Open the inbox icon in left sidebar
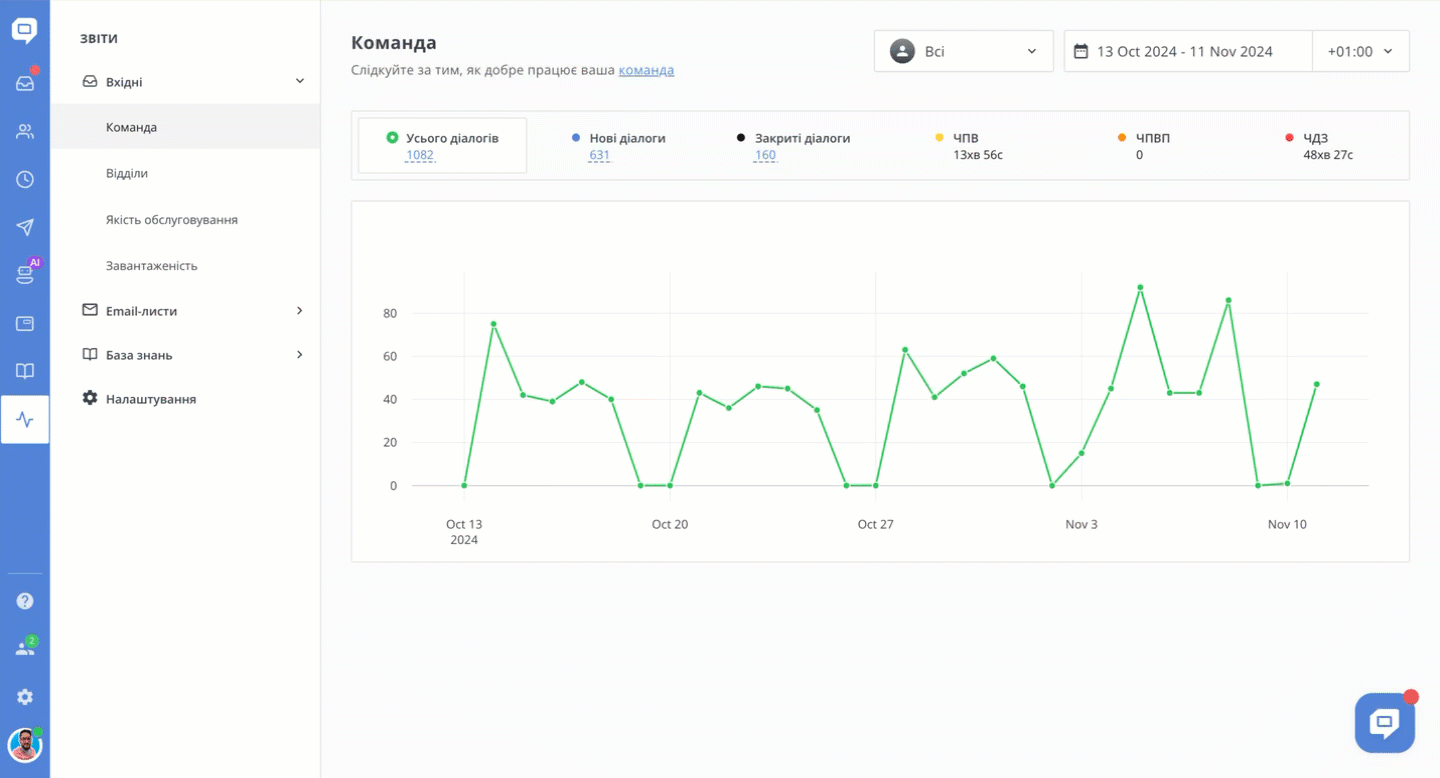Viewport: 1440px width, 778px height. [25, 83]
